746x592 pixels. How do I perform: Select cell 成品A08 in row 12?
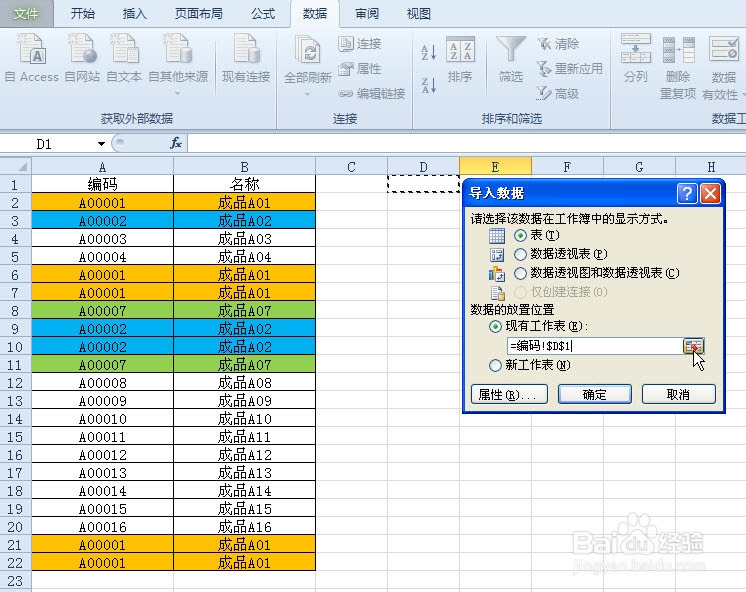(245, 383)
